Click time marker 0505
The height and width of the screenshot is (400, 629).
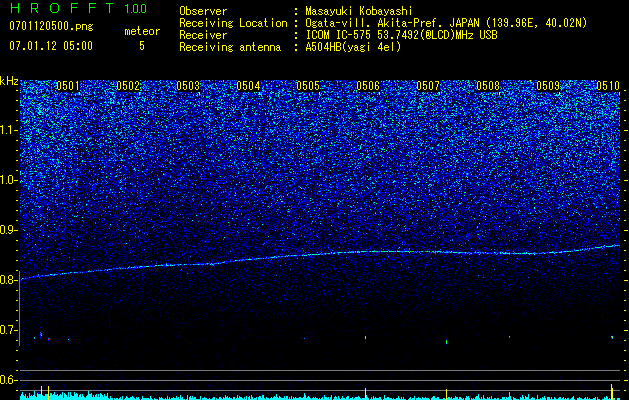tap(308, 86)
